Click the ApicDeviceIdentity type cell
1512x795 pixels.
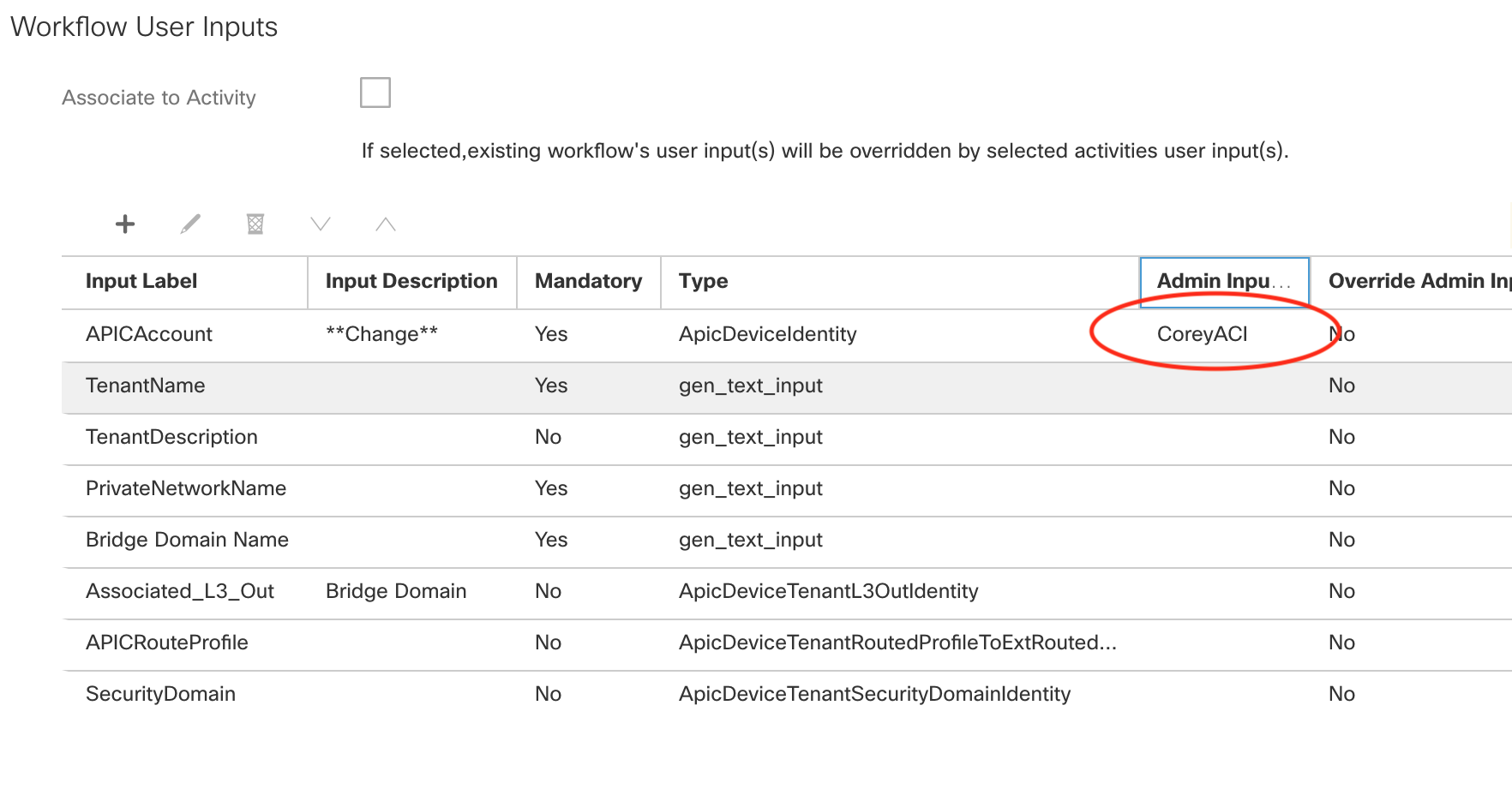click(768, 334)
